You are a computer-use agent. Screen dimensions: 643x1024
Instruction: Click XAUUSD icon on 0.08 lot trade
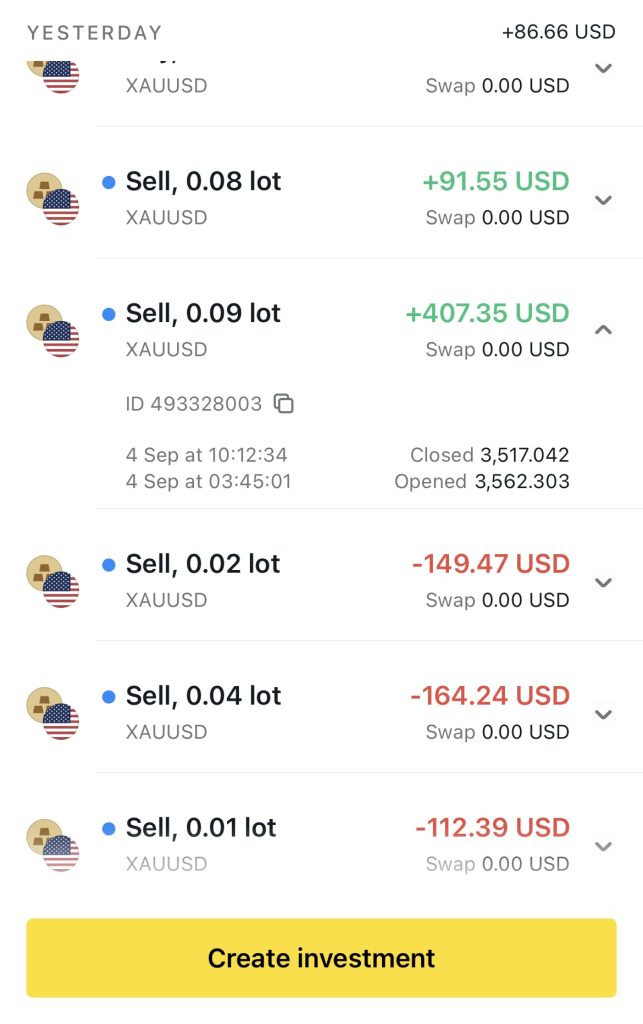[x=52, y=198]
